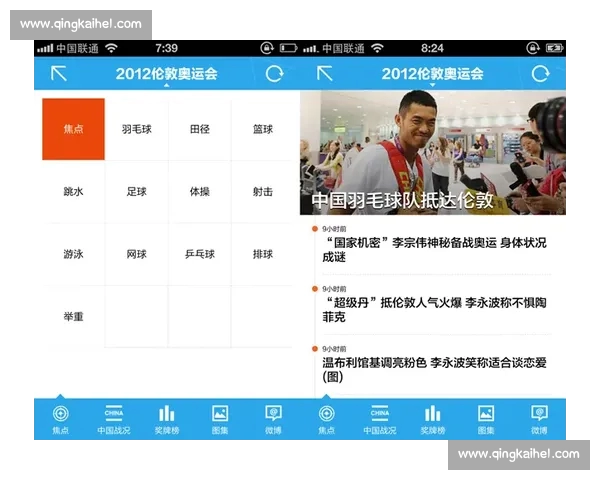600x480 pixels.
Task: Open the 温布利馆基调亮粉色 news article
Action: (x=434, y=369)
